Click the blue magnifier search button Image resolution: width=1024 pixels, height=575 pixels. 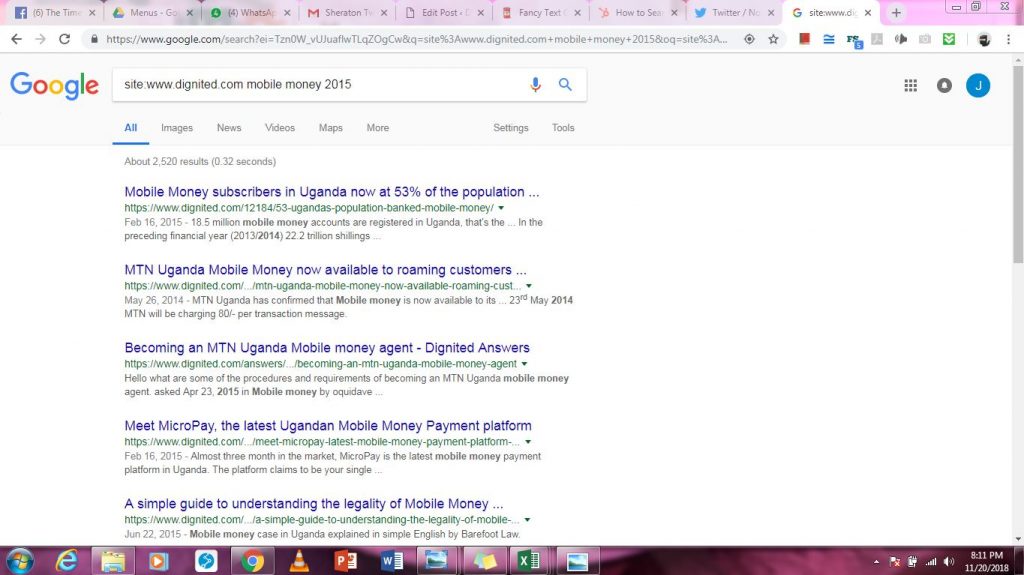point(565,84)
